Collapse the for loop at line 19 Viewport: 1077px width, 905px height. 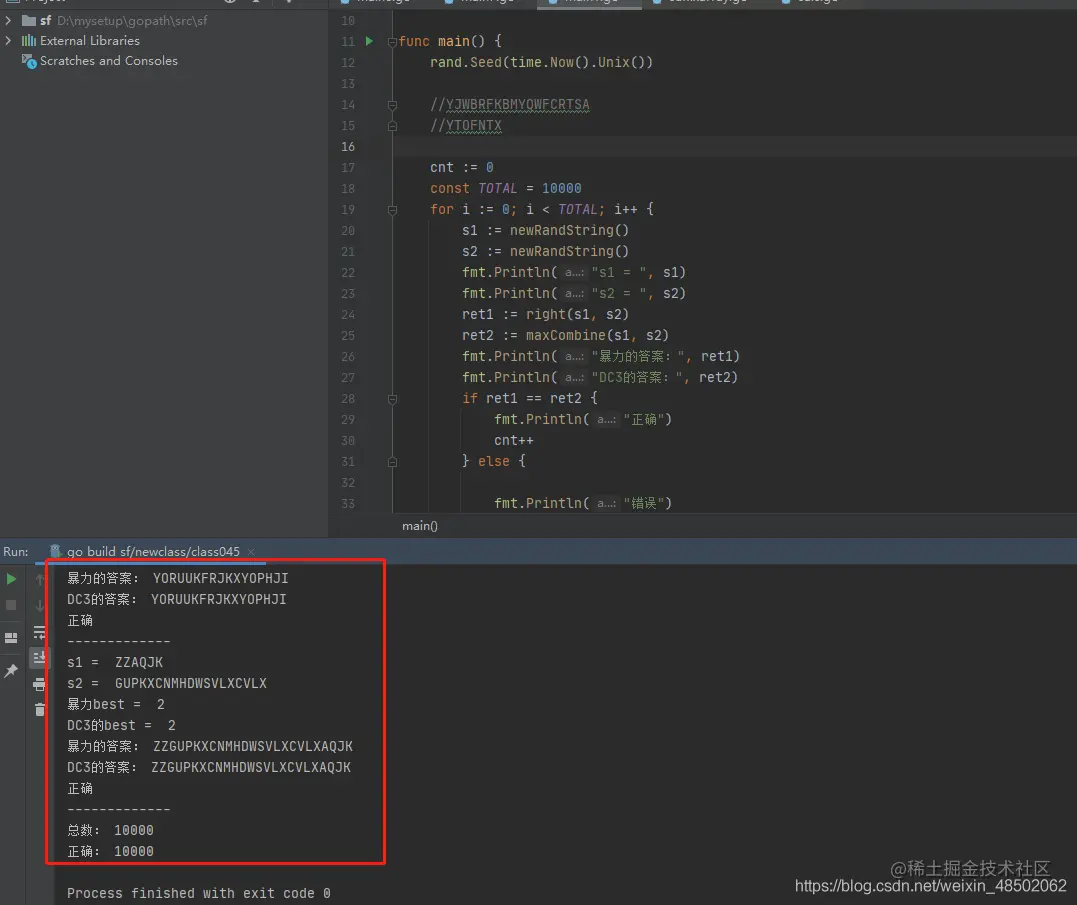[x=392, y=210]
